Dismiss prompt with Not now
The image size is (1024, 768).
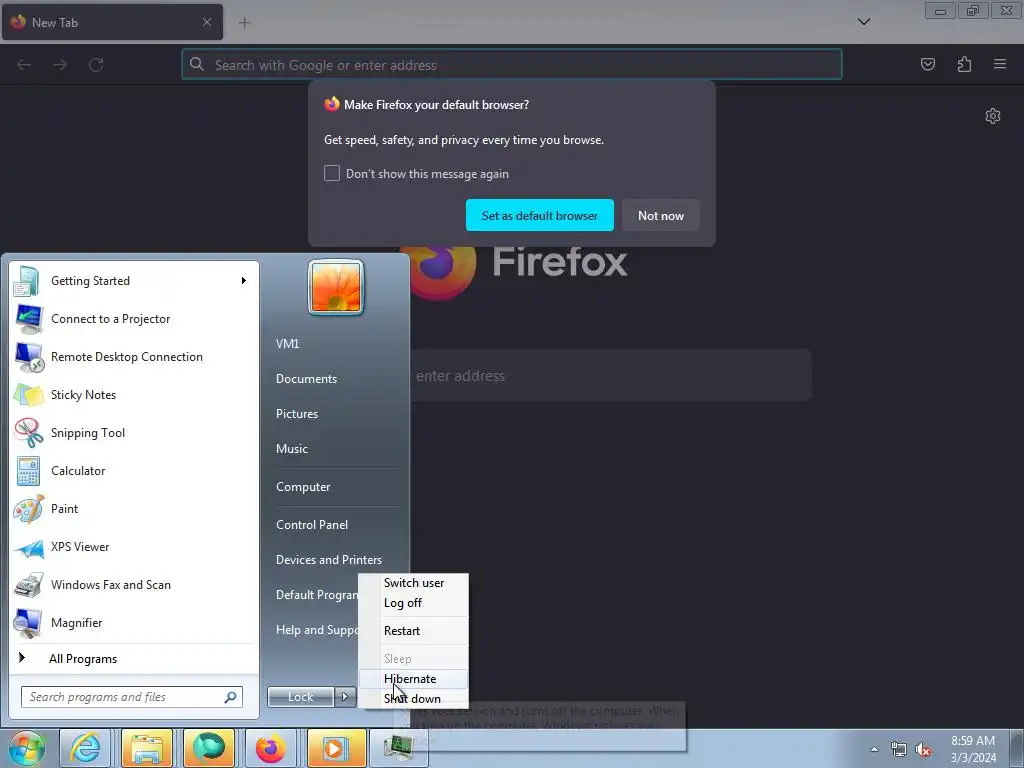[660, 216]
